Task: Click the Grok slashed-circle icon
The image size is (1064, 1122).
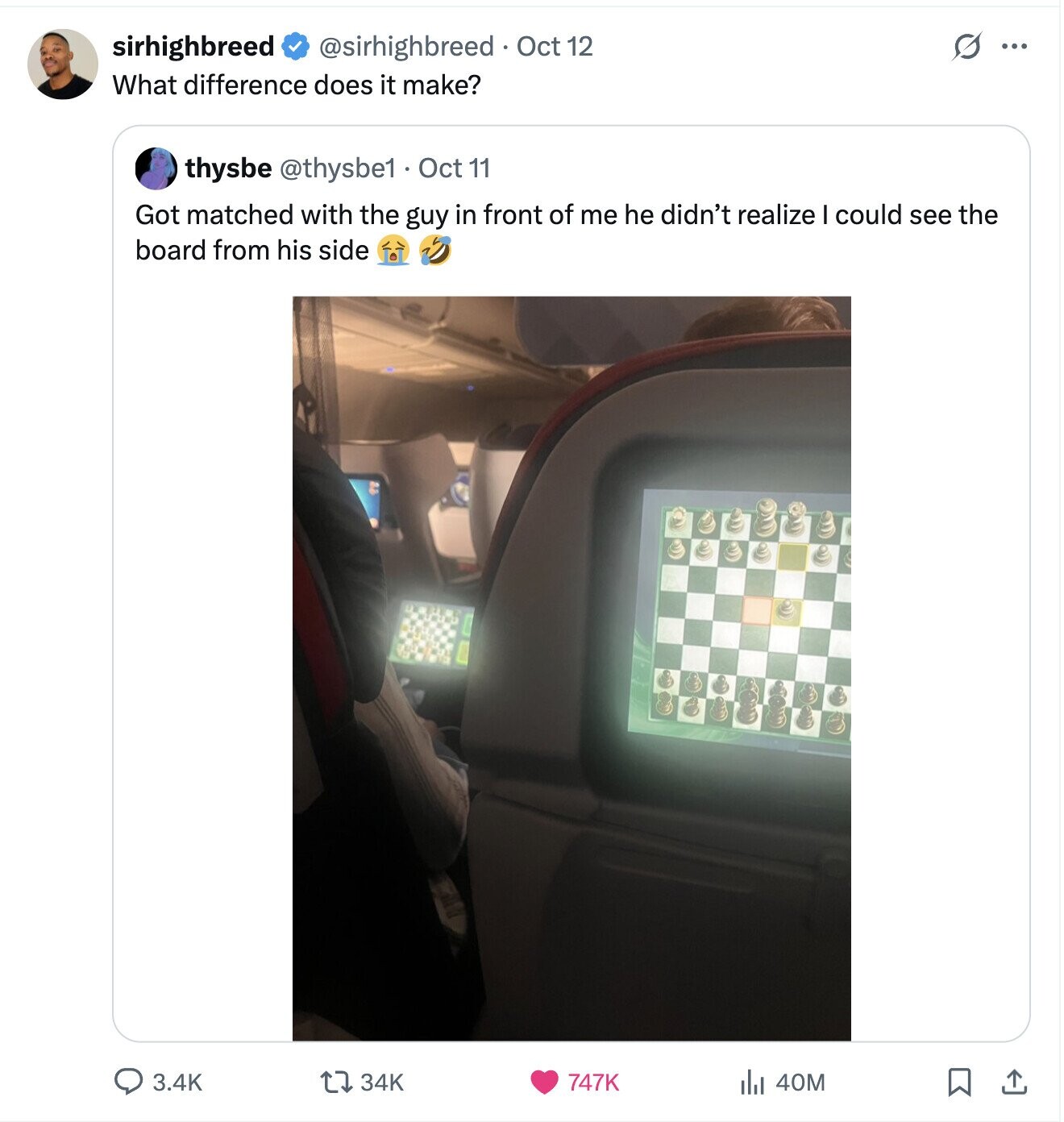Action: (966, 47)
